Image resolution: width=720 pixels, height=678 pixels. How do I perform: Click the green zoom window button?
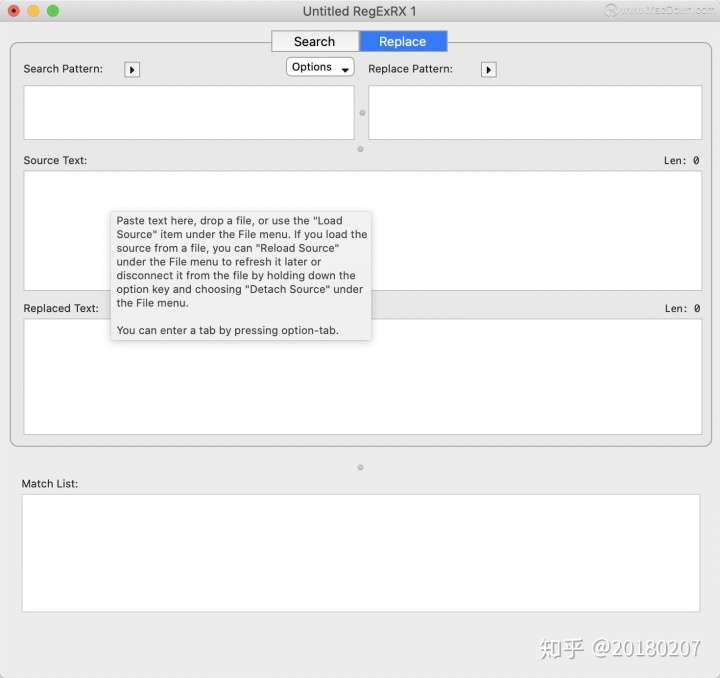[x=53, y=11]
